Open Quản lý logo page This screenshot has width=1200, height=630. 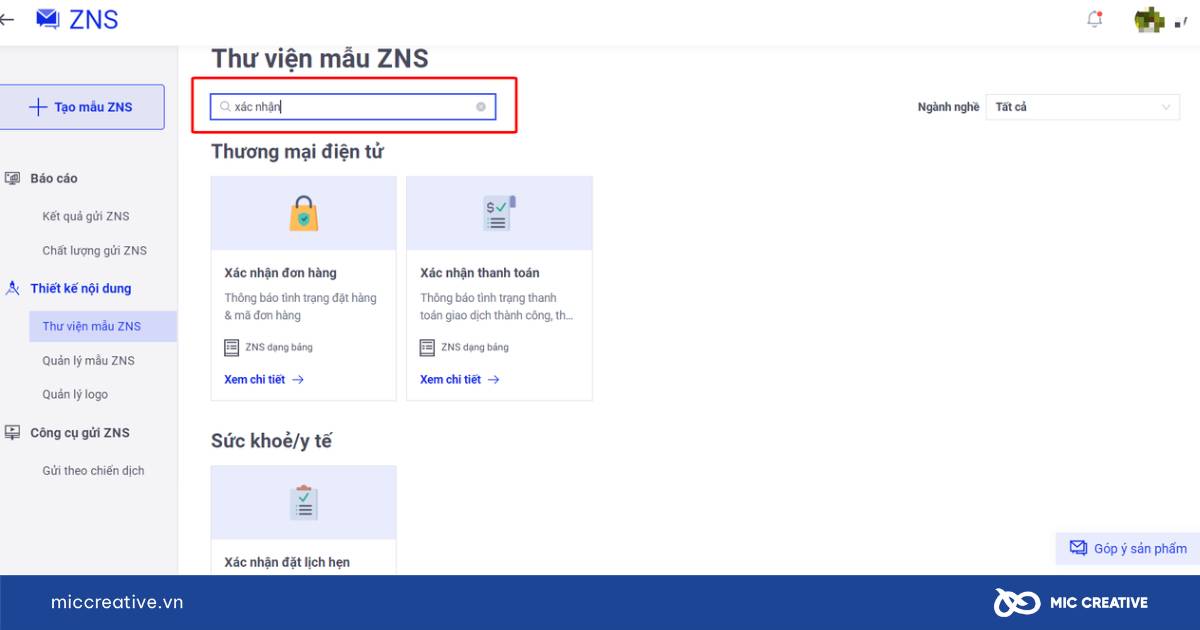point(75,394)
